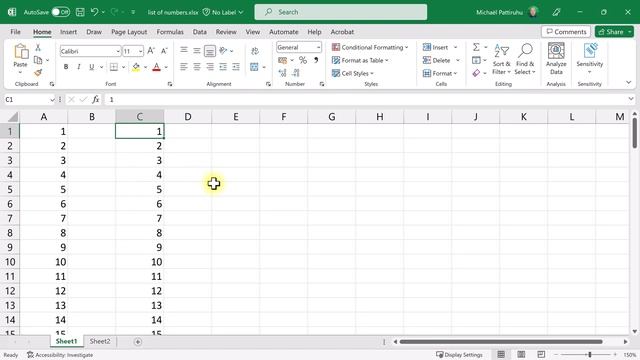The height and width of the screenshot is (360, 640).
Task: Open the font size dropdown
Action: tap(140, 51)
